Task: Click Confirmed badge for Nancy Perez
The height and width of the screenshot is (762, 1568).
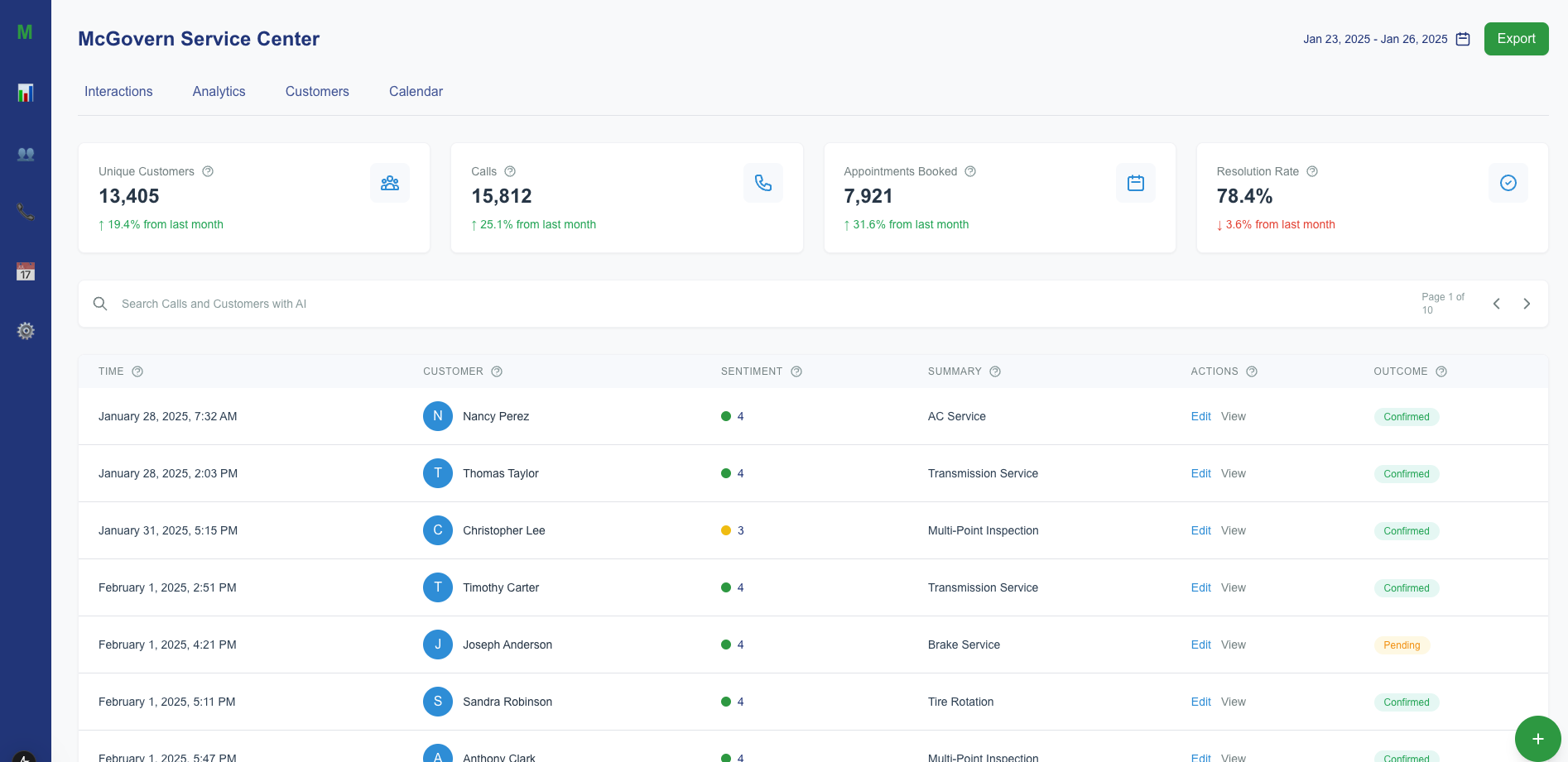Action: pyautogui.click(x=1407, y=417)
